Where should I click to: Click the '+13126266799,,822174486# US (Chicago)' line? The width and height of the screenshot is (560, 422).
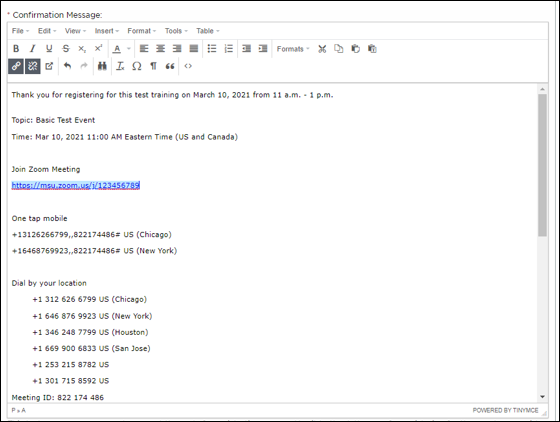coord(91,235)
